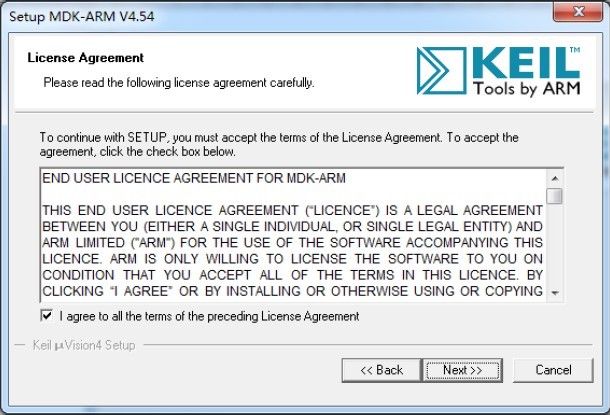The width and height of the screenshot is (610, 415).
Task: Click the license scrollbar down arrow
Action: (x=554, y=293)
